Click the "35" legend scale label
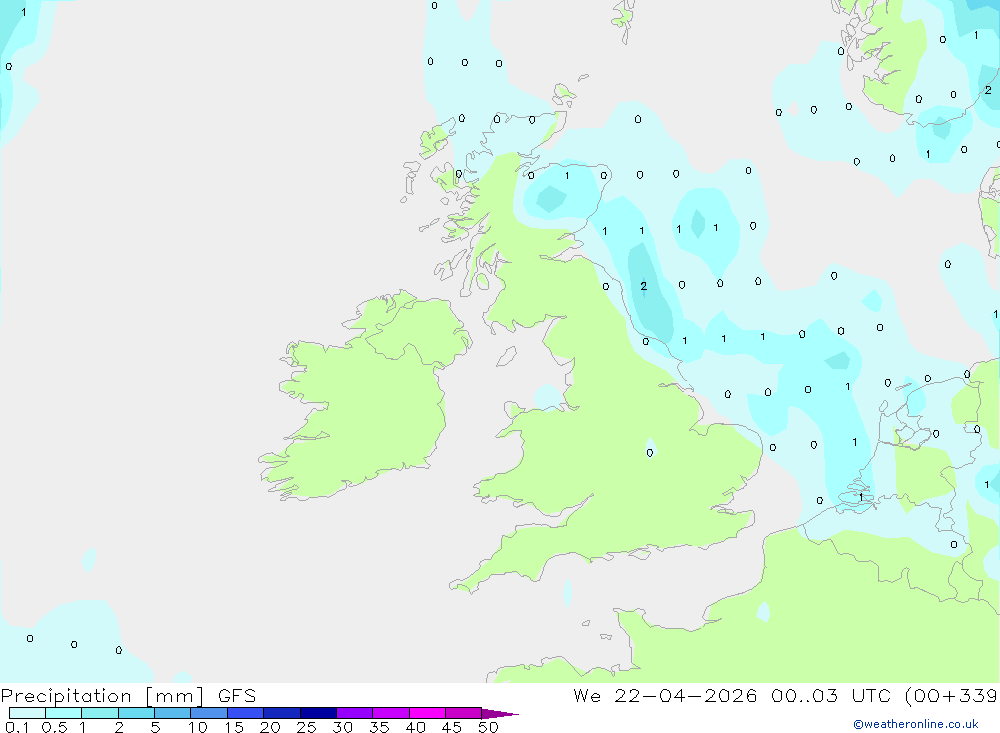This screenshot has height=733, width=1000. pyautogui.click(x=379, y=727)
